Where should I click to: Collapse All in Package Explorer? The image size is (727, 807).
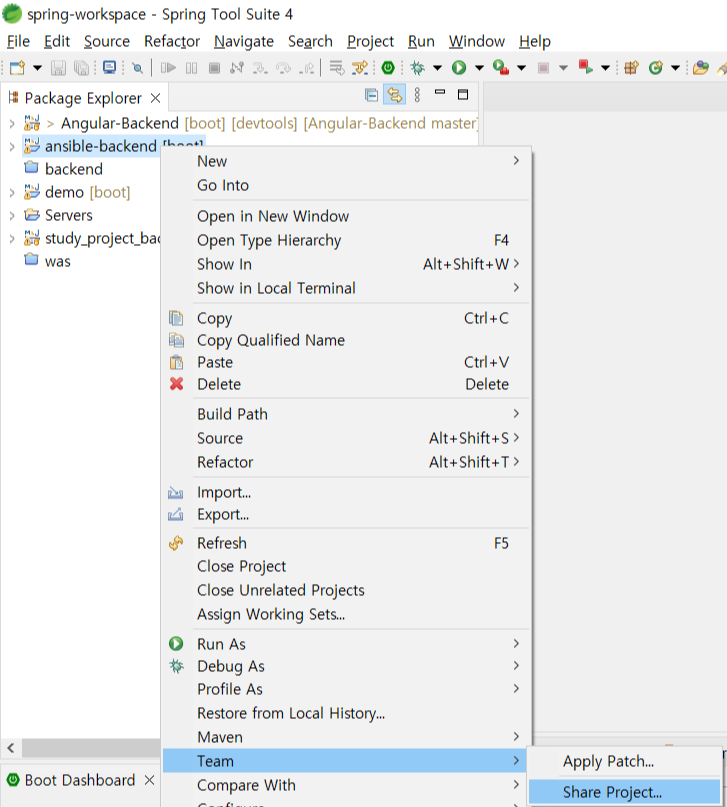point(371,95)
